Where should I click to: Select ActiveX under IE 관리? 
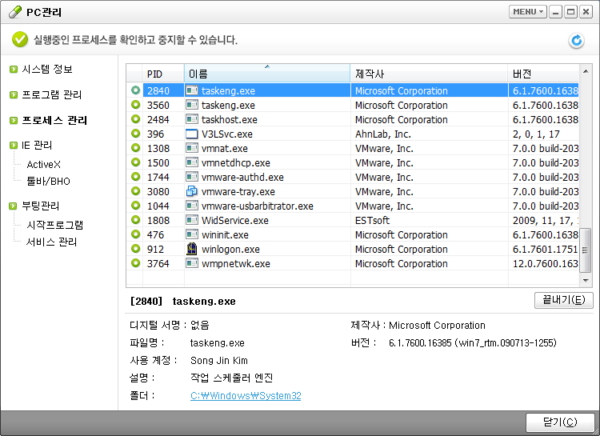[43, 163]
